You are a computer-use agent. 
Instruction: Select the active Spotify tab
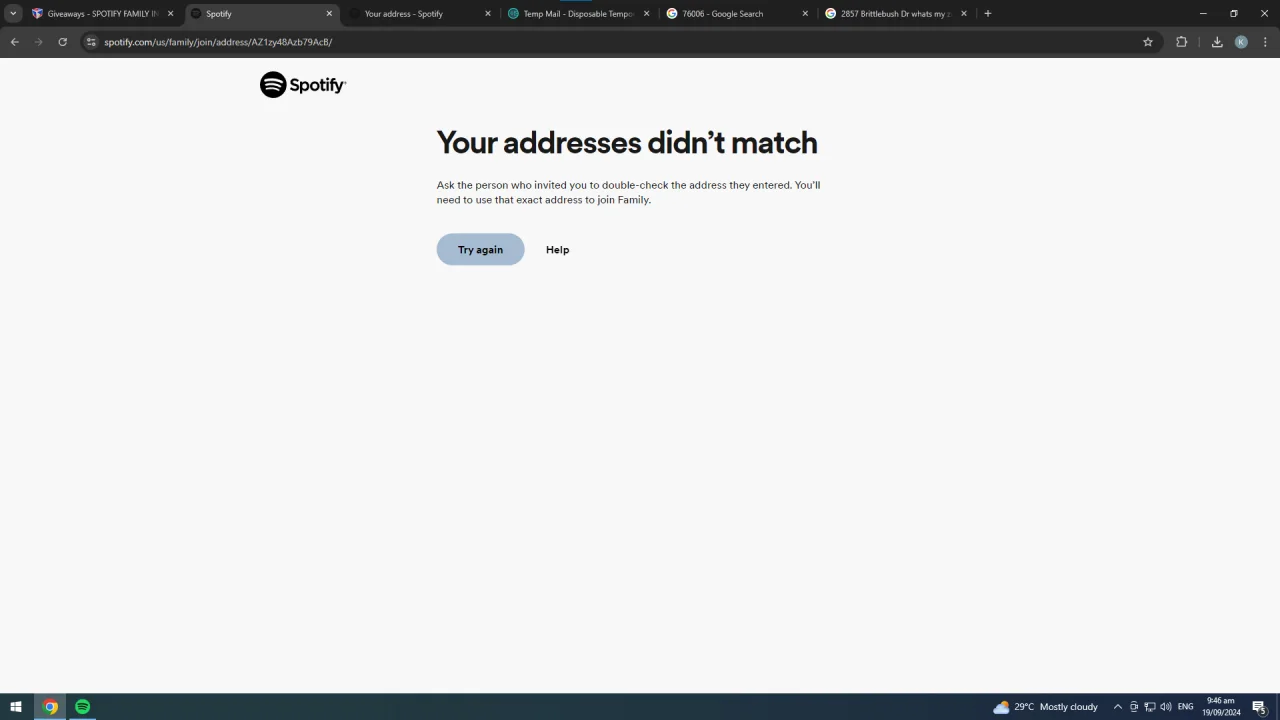pyautogui.click(x=260, y=14)
